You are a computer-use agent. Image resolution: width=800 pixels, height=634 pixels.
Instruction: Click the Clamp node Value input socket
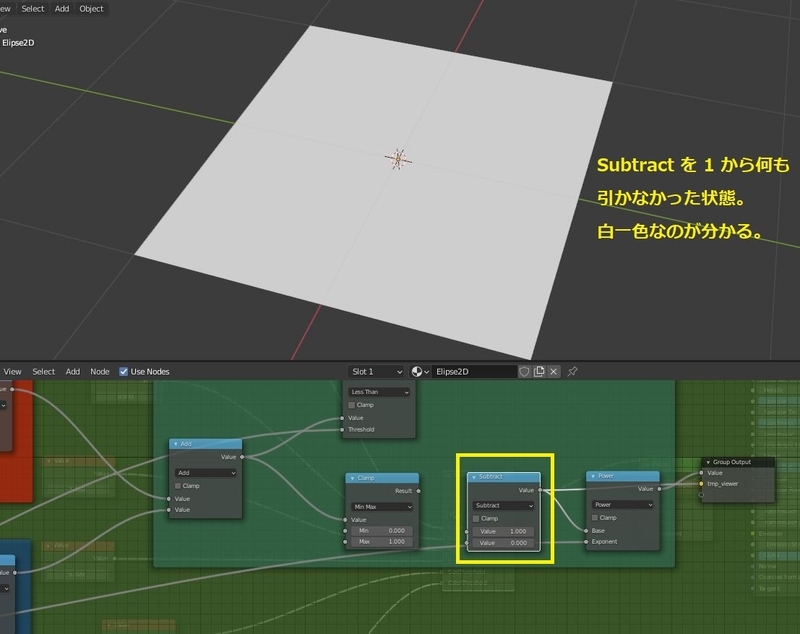click(345, 520)
